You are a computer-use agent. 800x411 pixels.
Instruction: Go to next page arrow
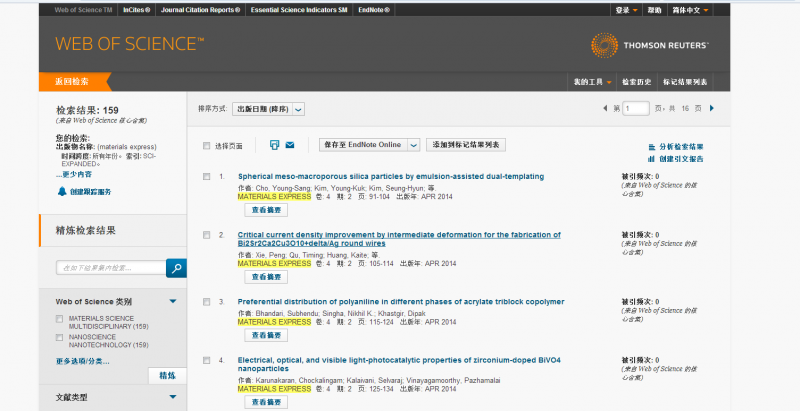(x=712, y=108)
